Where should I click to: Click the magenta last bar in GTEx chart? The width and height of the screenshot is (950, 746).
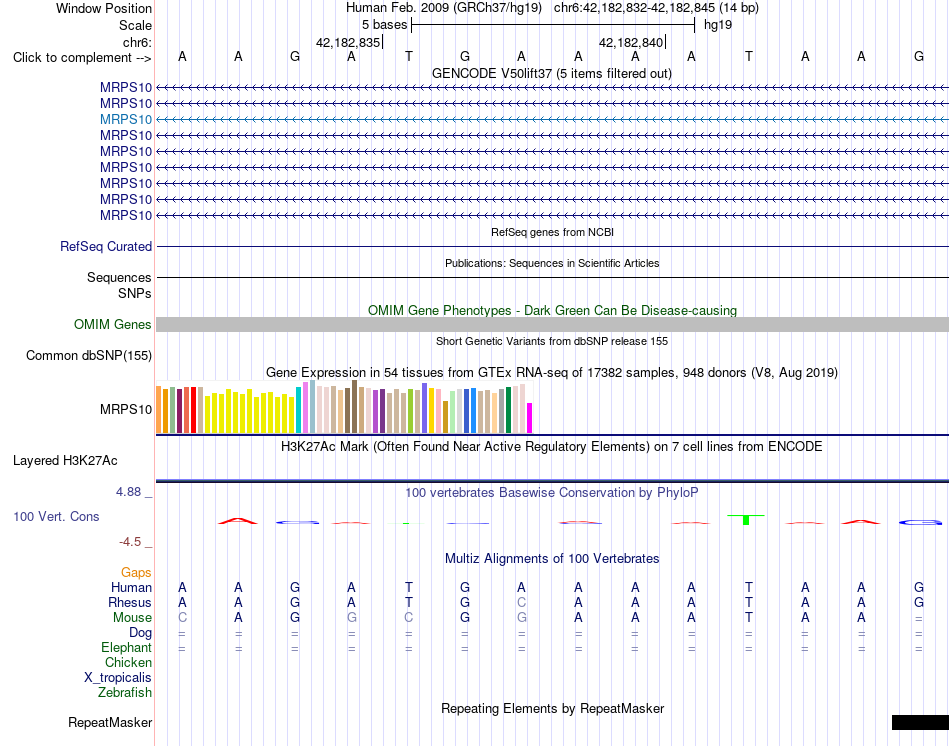[x=530, y=418]
